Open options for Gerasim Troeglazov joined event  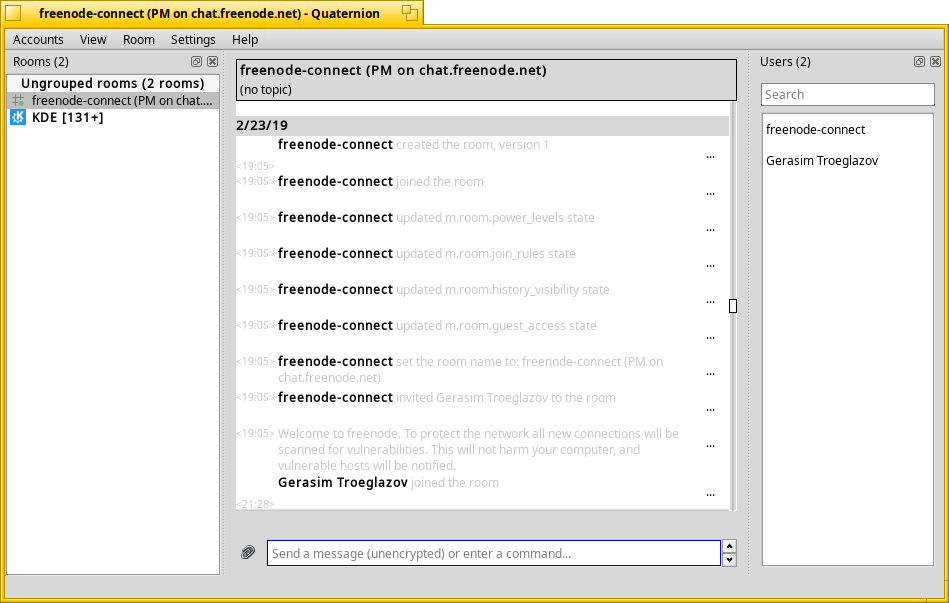coord(711,495)
